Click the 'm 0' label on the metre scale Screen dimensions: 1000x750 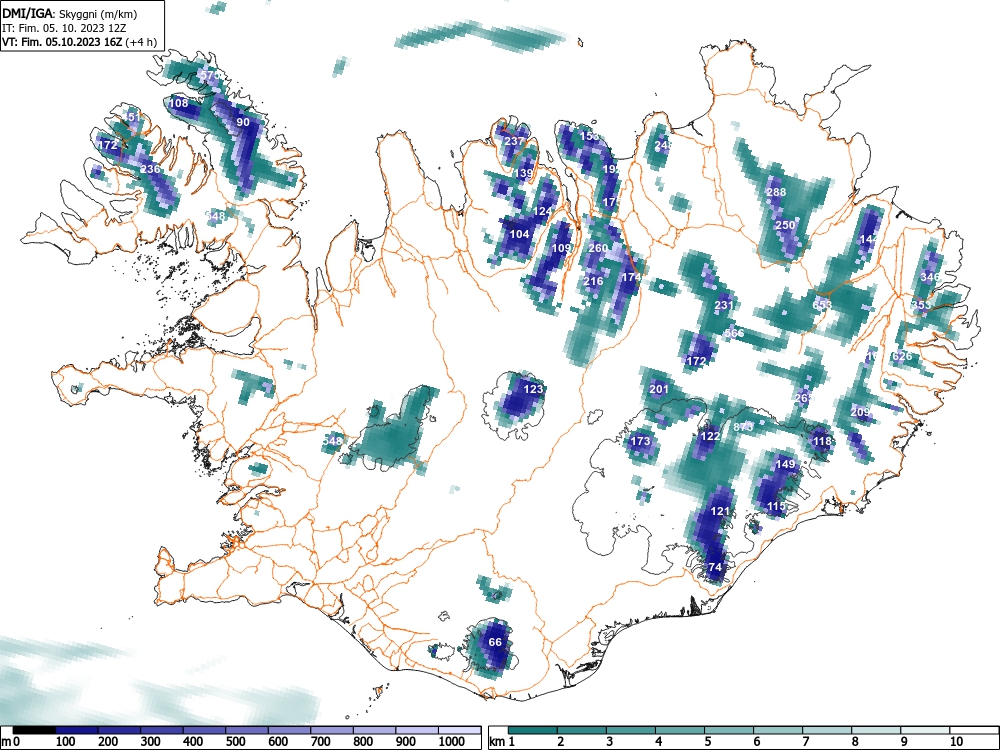8,742
